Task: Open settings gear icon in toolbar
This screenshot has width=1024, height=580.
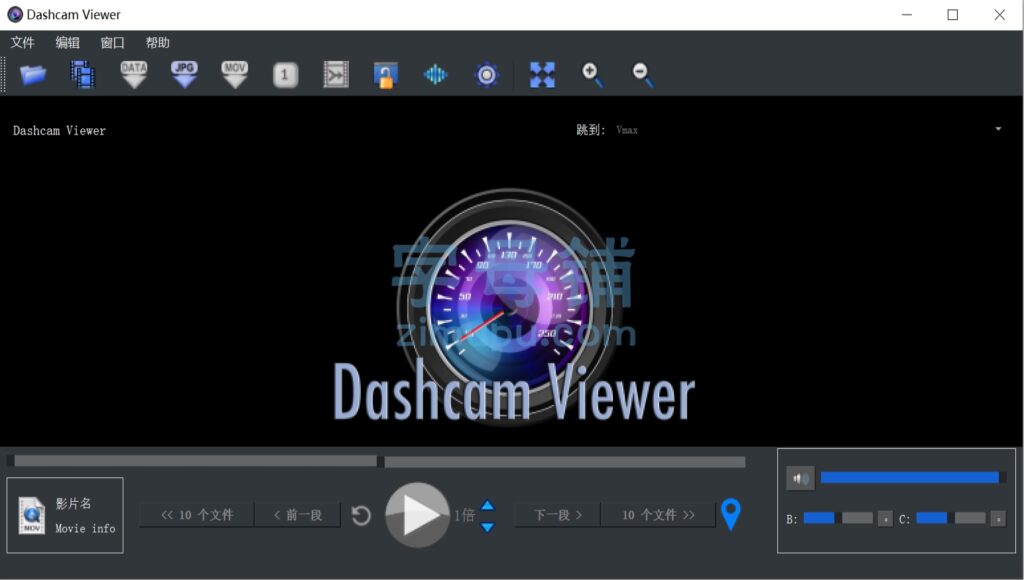Action: click(x=487, y=74)
